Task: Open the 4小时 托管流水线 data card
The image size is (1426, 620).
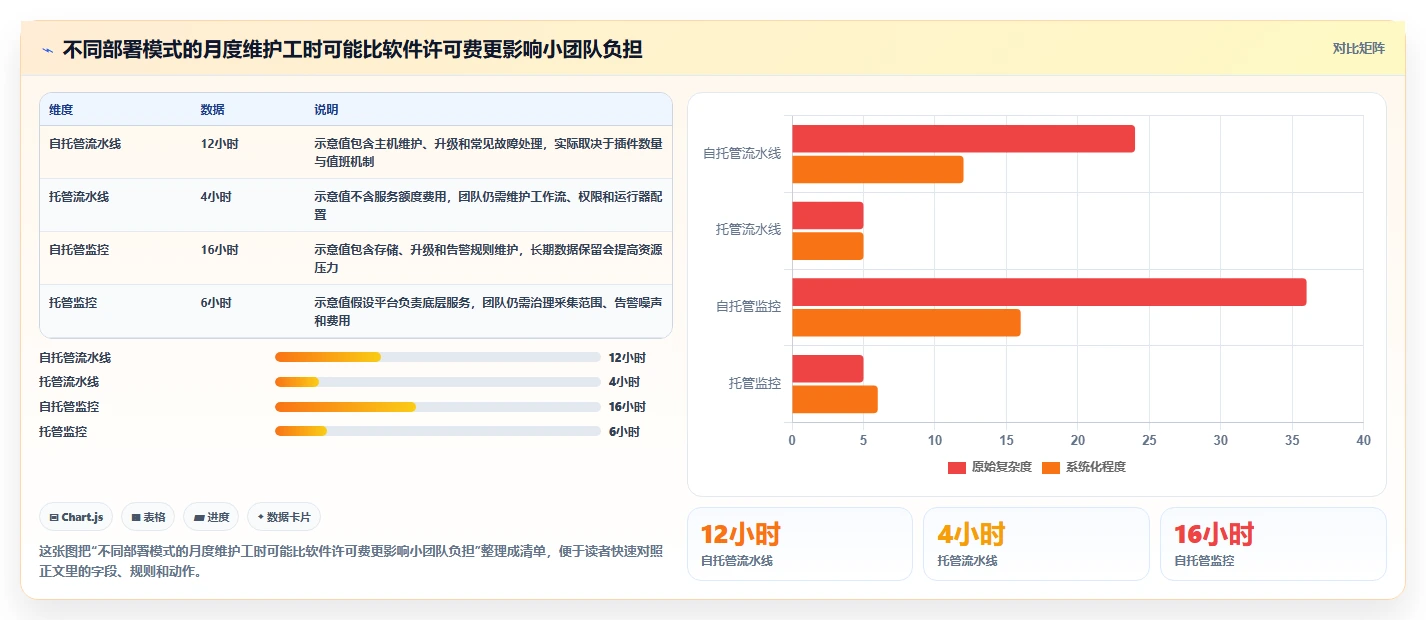Action: [1036, 544]
